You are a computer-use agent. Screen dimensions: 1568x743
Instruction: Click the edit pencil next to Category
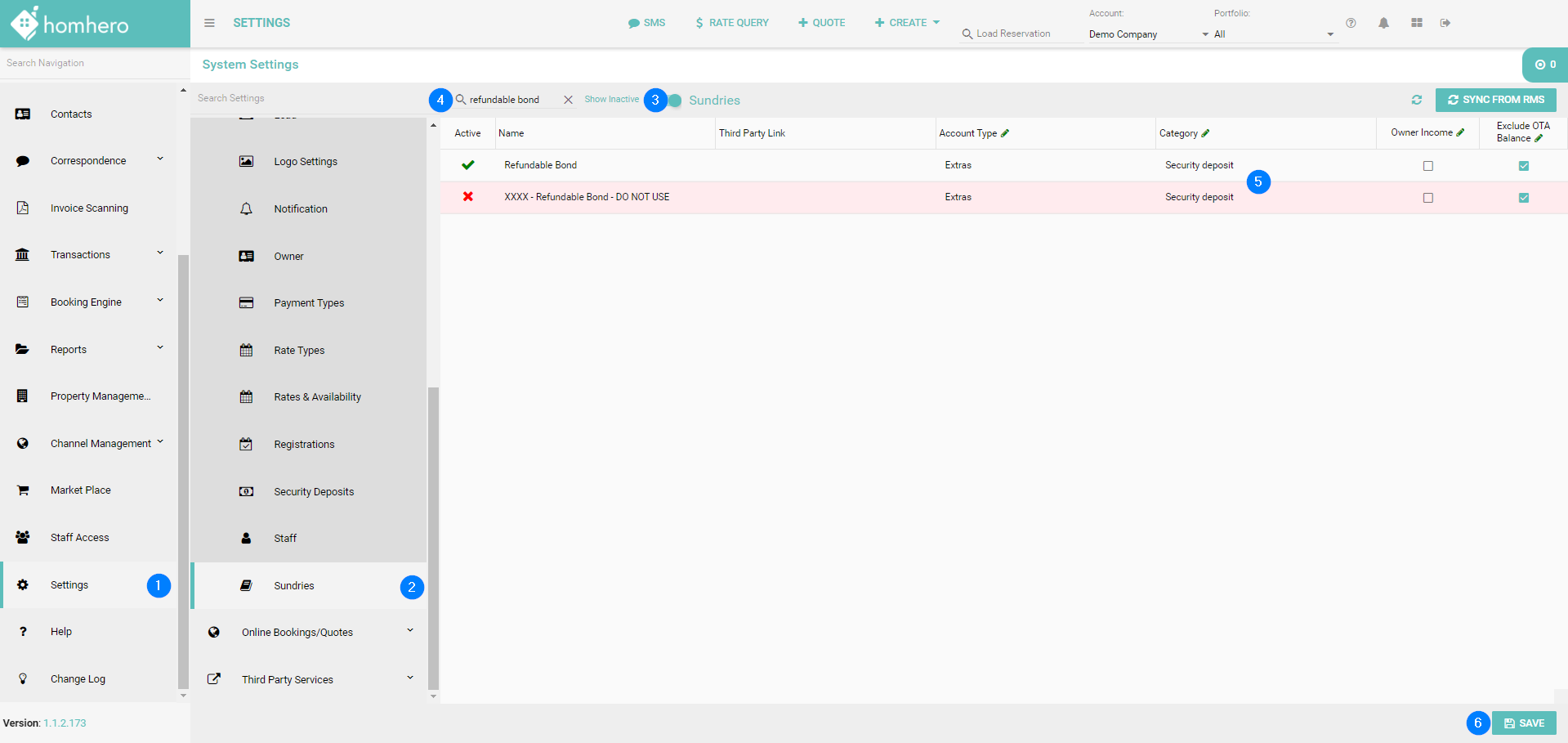(1205, 133)
